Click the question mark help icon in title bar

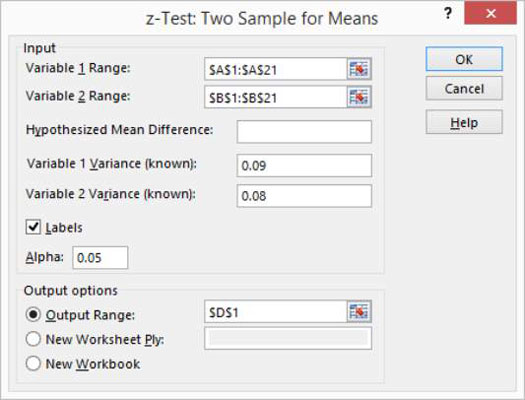(448, 13)
